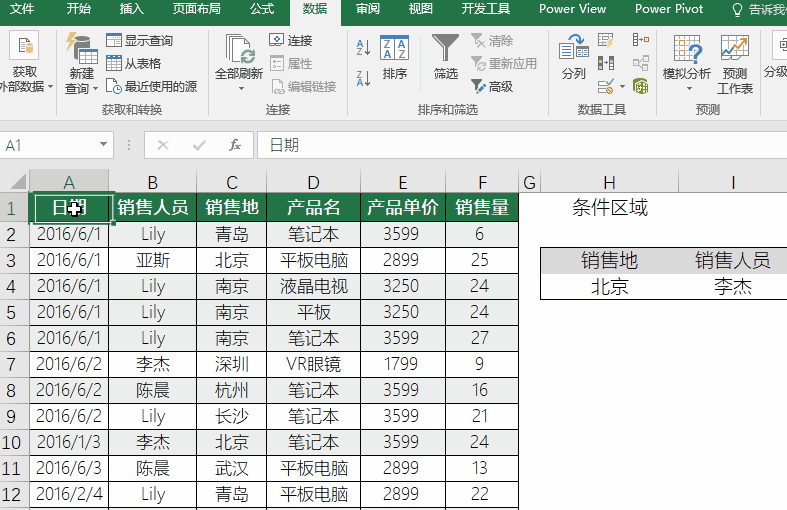
Task: Click the 重新应用 filter button
Action: [504, 64]
